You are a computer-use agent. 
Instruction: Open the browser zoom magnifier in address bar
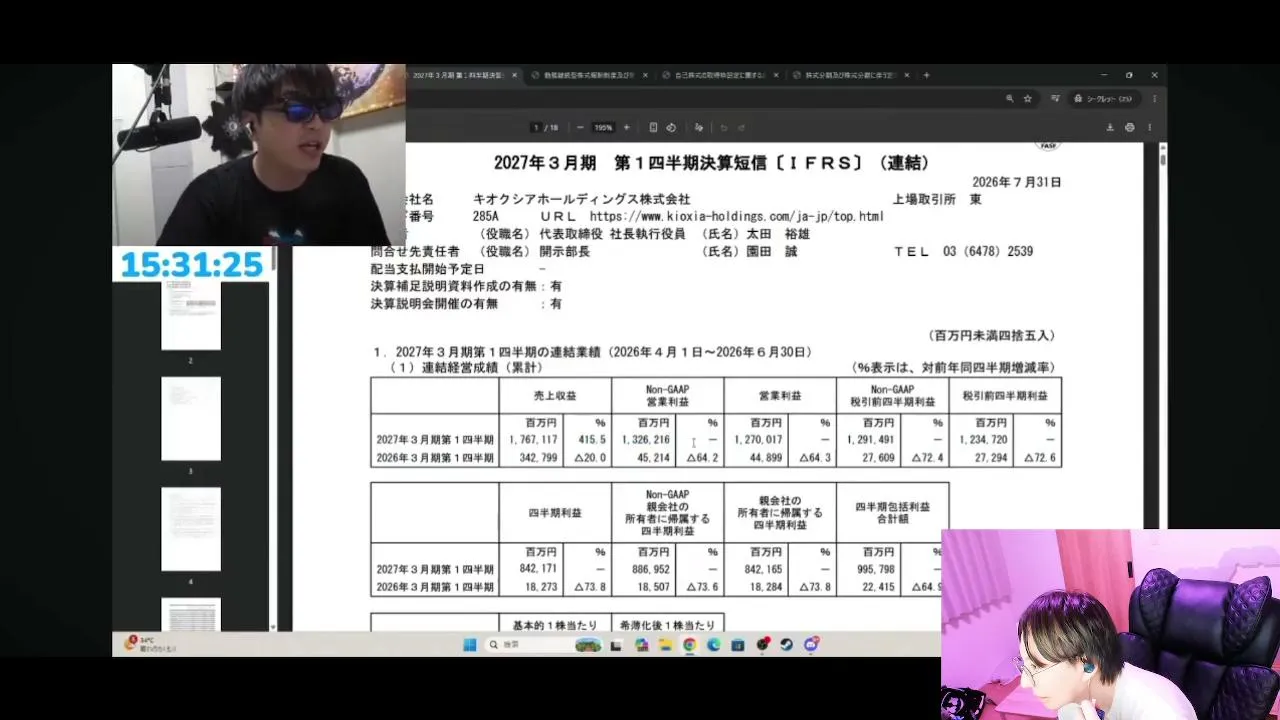tap(1010, 99)
